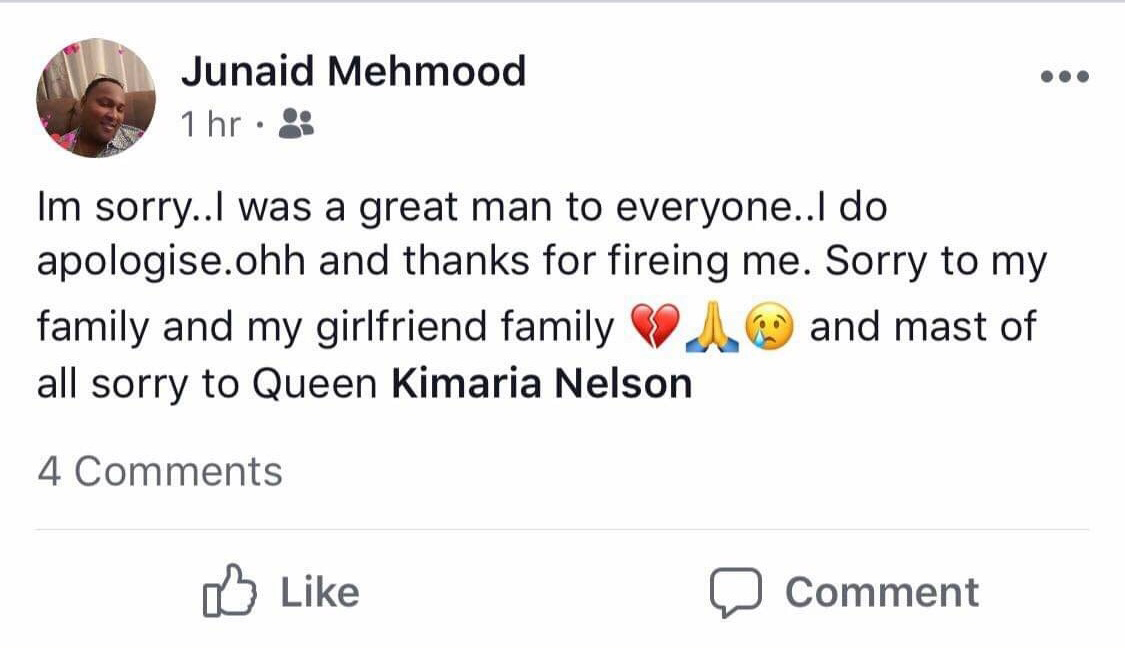Click the friends audience icon
This screenshot has width=1125, height=648.
tap(296, 124)
